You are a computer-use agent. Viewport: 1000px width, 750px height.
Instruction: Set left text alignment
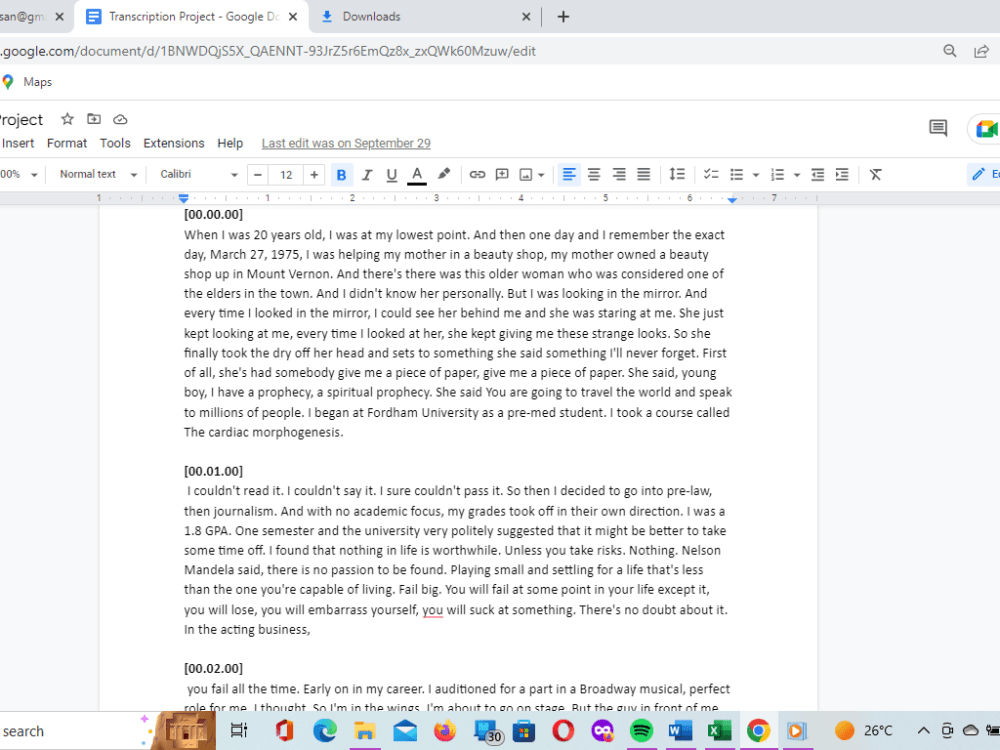[569, 175]
